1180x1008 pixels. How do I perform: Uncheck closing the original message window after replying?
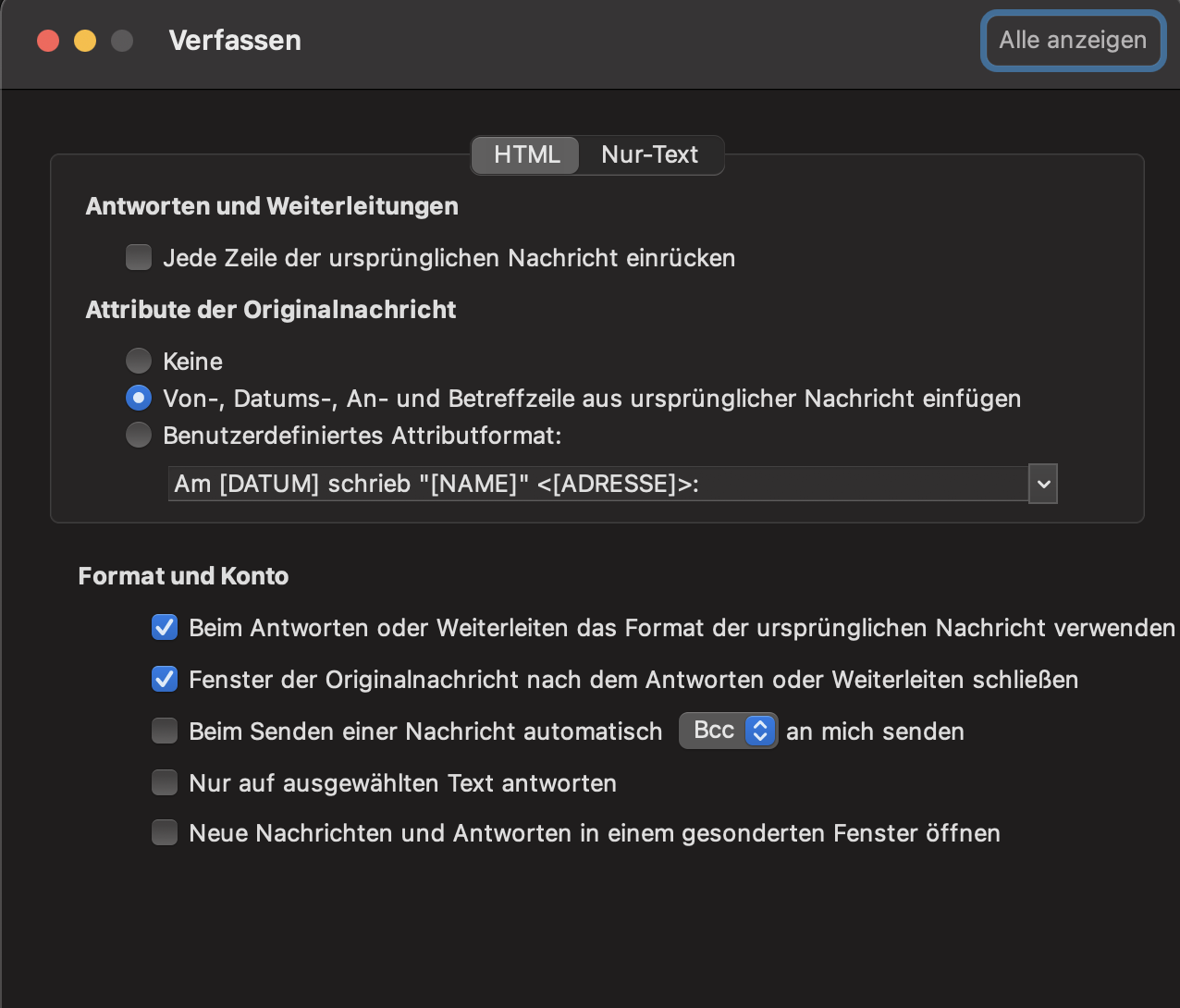point(164,679)
